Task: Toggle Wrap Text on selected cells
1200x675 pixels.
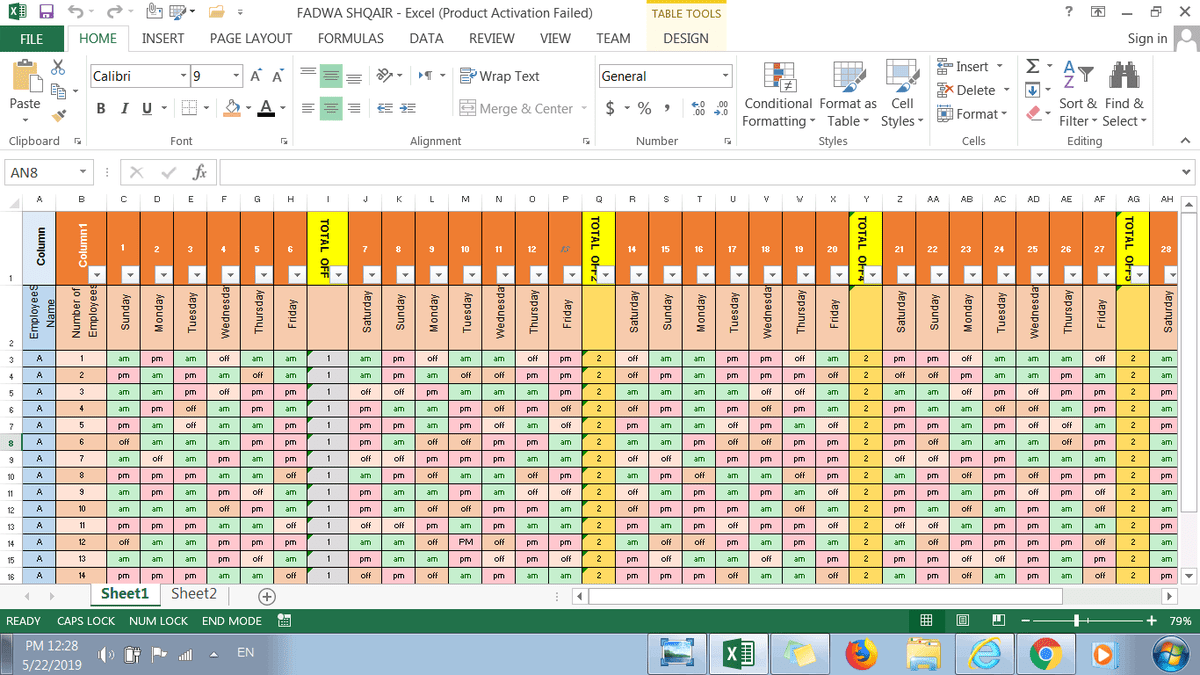Action: point(499,76)
